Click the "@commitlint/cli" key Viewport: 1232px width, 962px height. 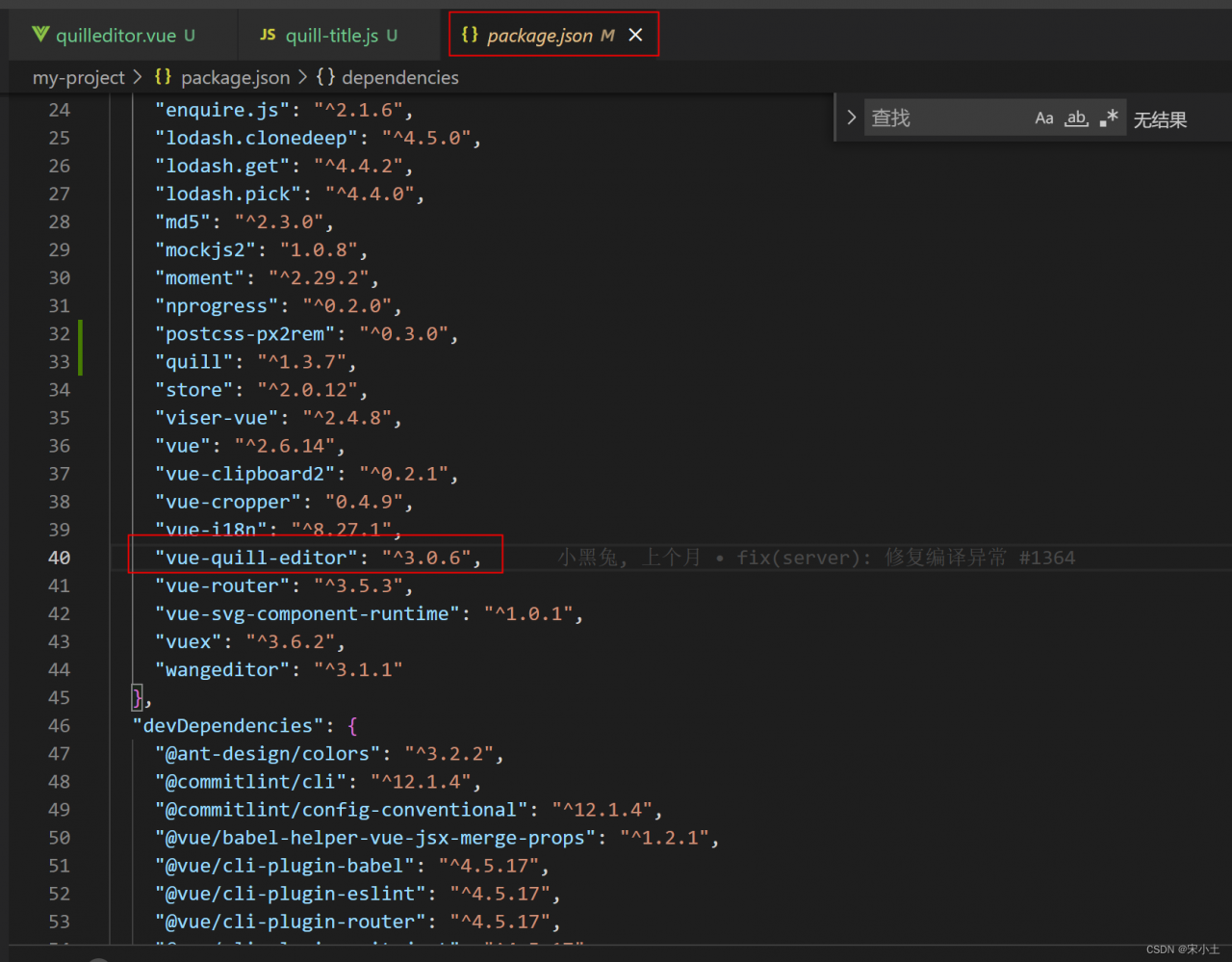coord(250,781)
